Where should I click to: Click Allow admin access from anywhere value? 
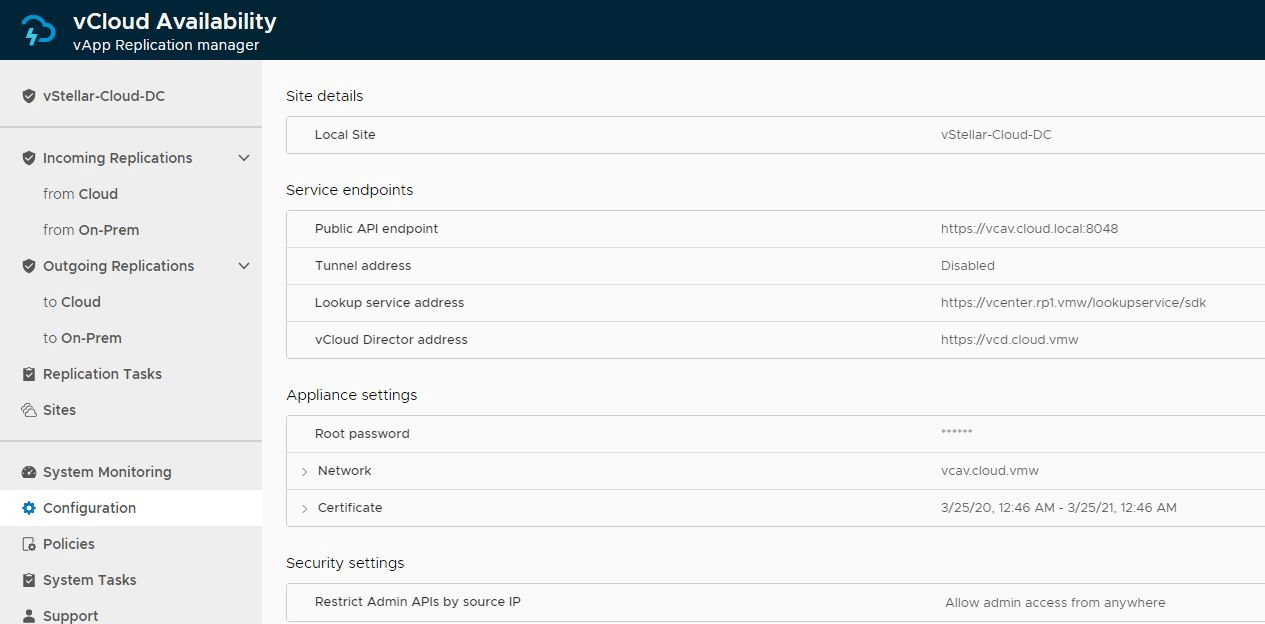[x=1055, y=603]
